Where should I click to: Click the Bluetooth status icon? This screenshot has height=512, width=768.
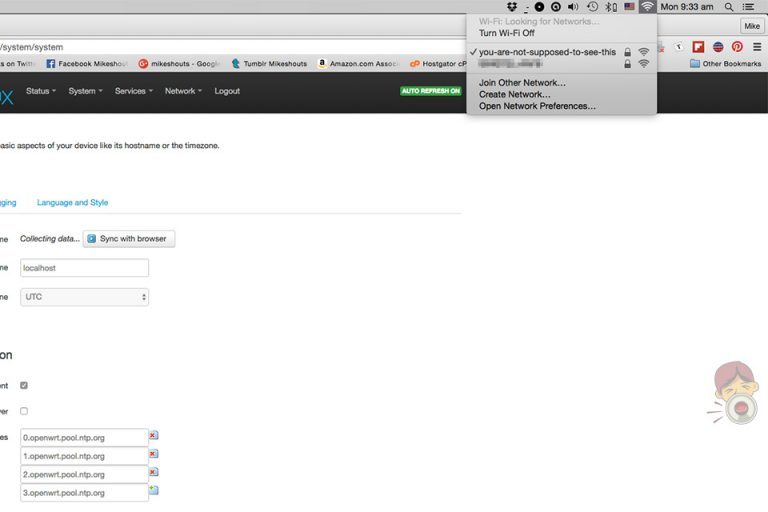(609, 7)
